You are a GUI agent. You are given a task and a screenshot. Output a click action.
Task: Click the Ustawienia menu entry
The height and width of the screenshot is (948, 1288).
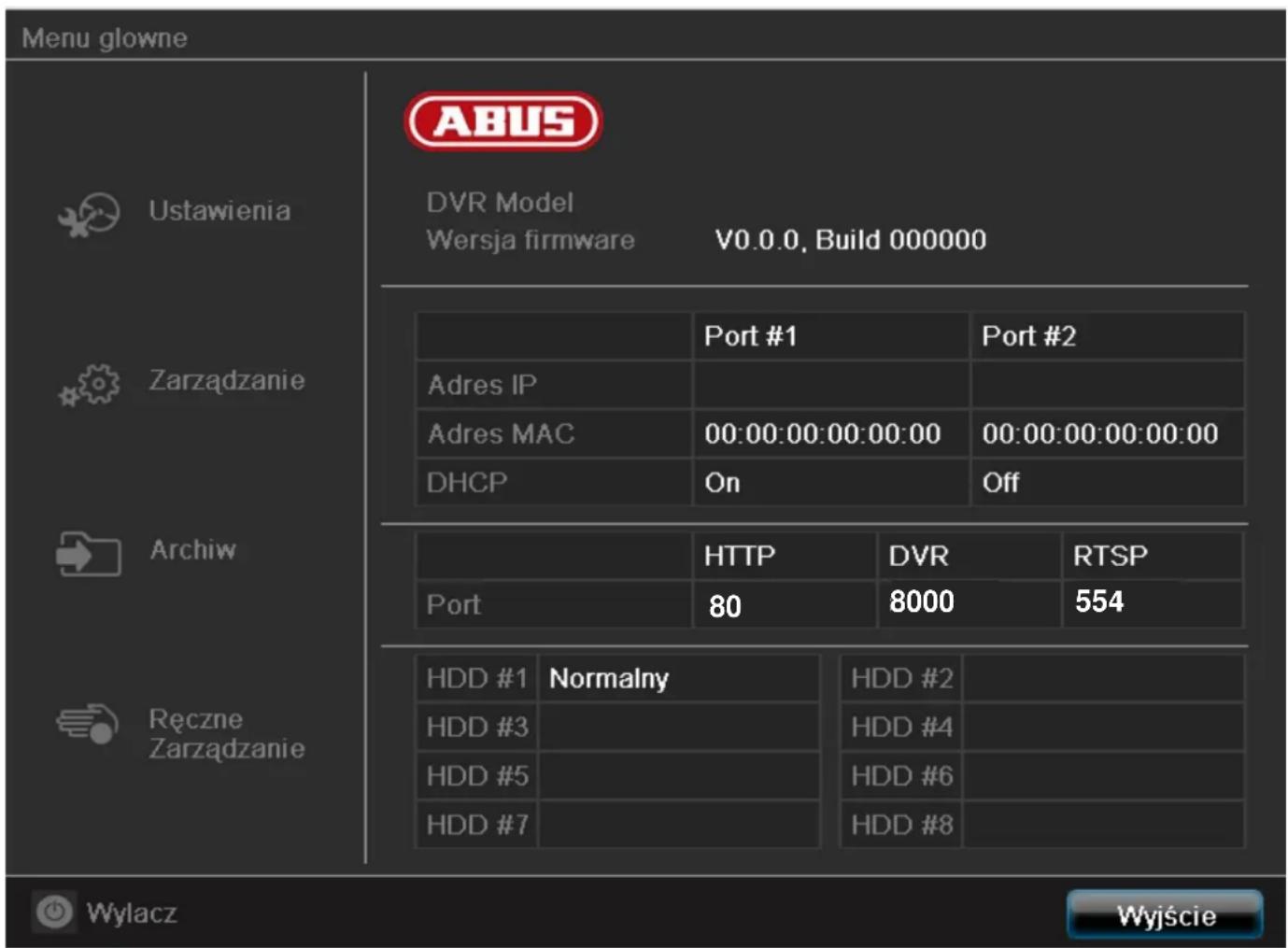click(219, 211)
